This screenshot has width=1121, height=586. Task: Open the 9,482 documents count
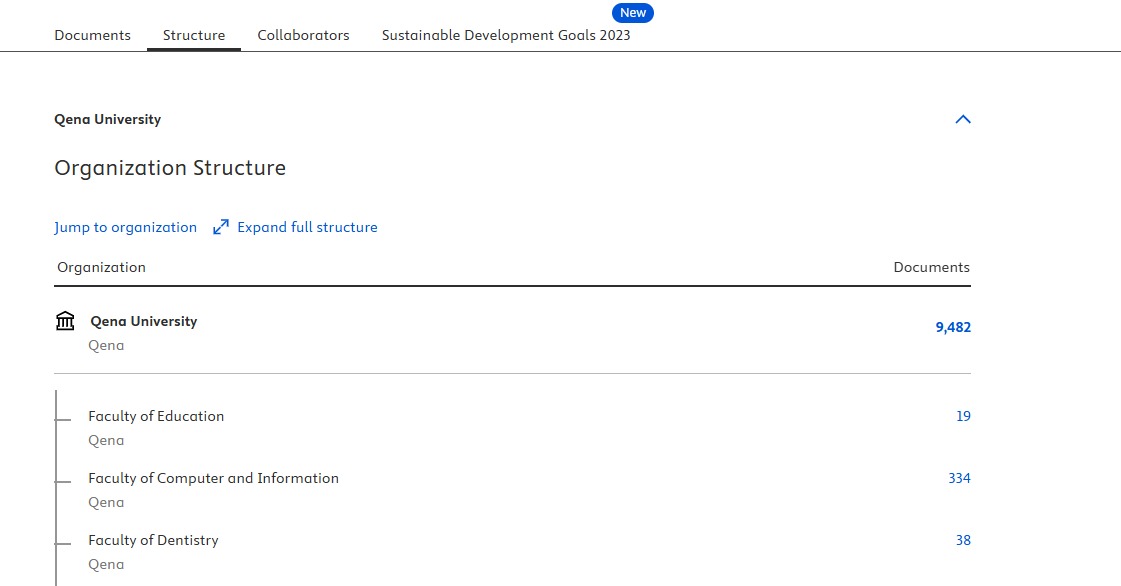(x=952, y=327)
